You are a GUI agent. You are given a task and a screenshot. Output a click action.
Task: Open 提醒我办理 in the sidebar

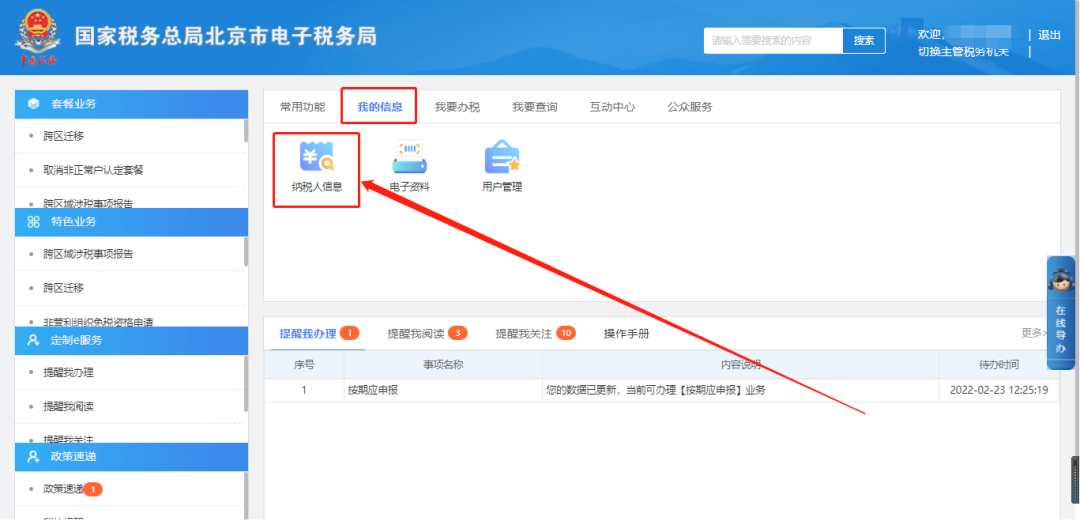(x=68, y=372)
